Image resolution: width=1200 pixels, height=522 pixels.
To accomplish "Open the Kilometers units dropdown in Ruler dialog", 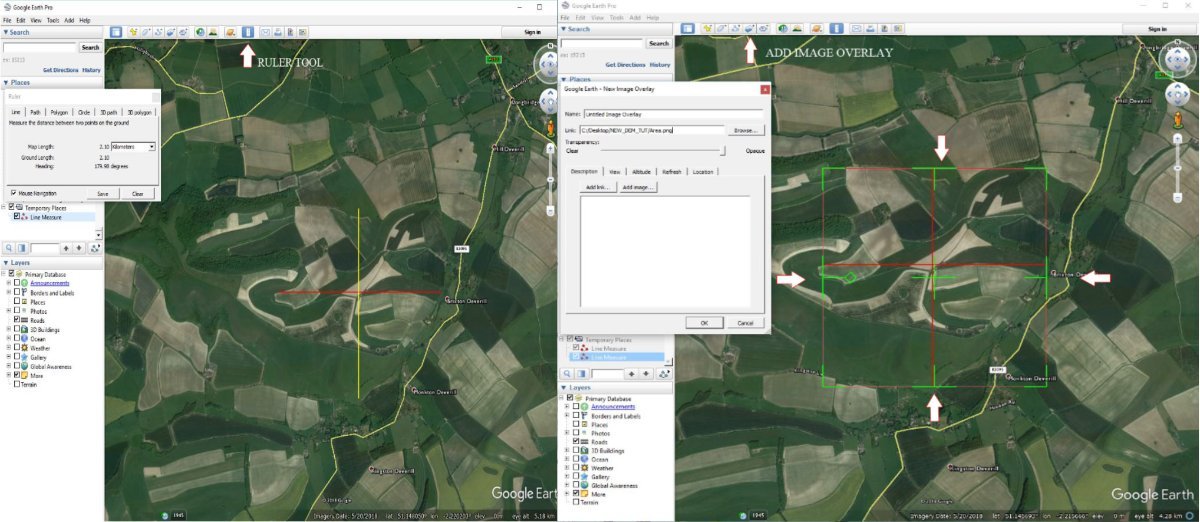I will (x=151, y=147).
